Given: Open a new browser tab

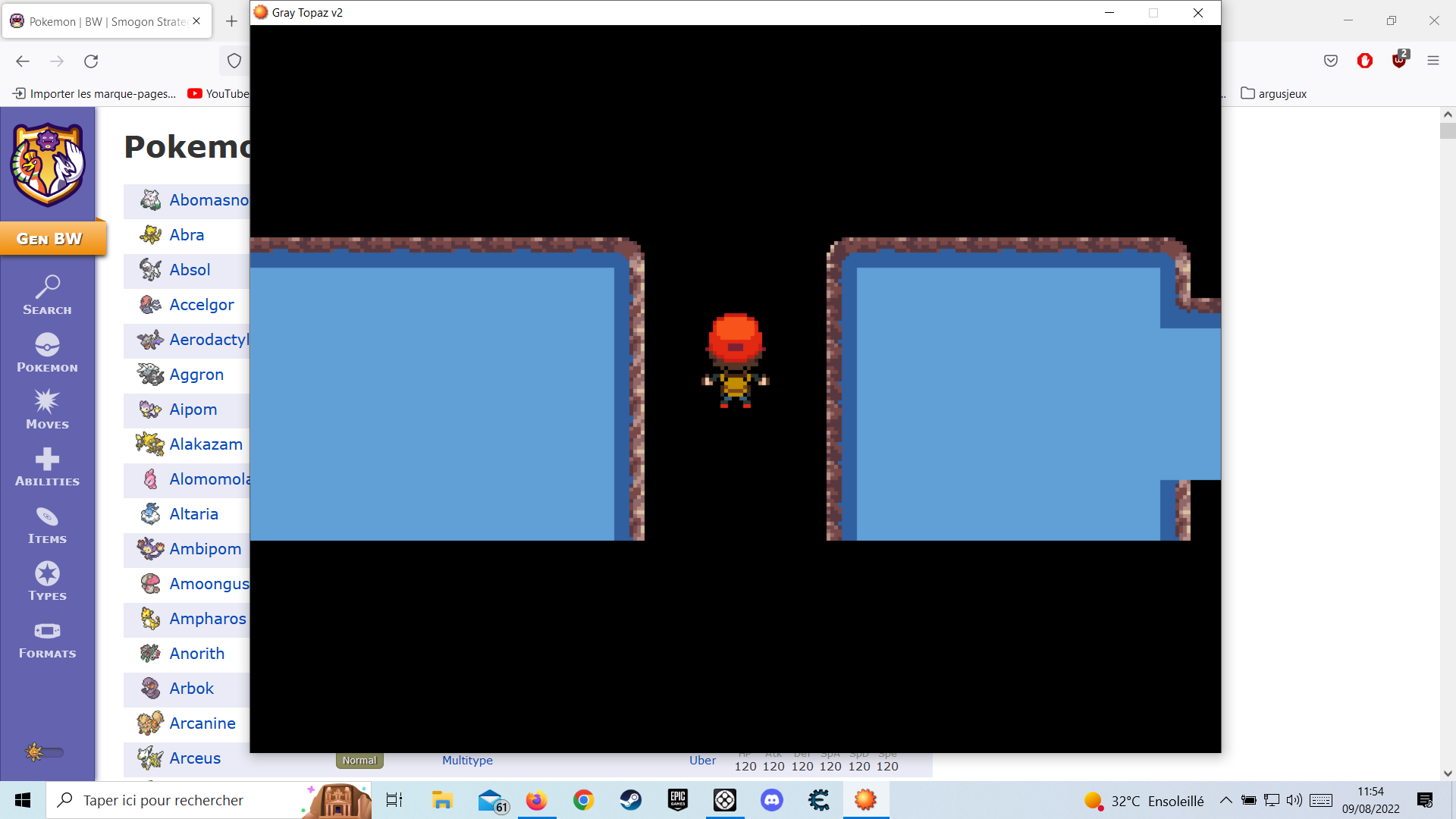Looking at the screenshot, I should (x=232, y=21).
